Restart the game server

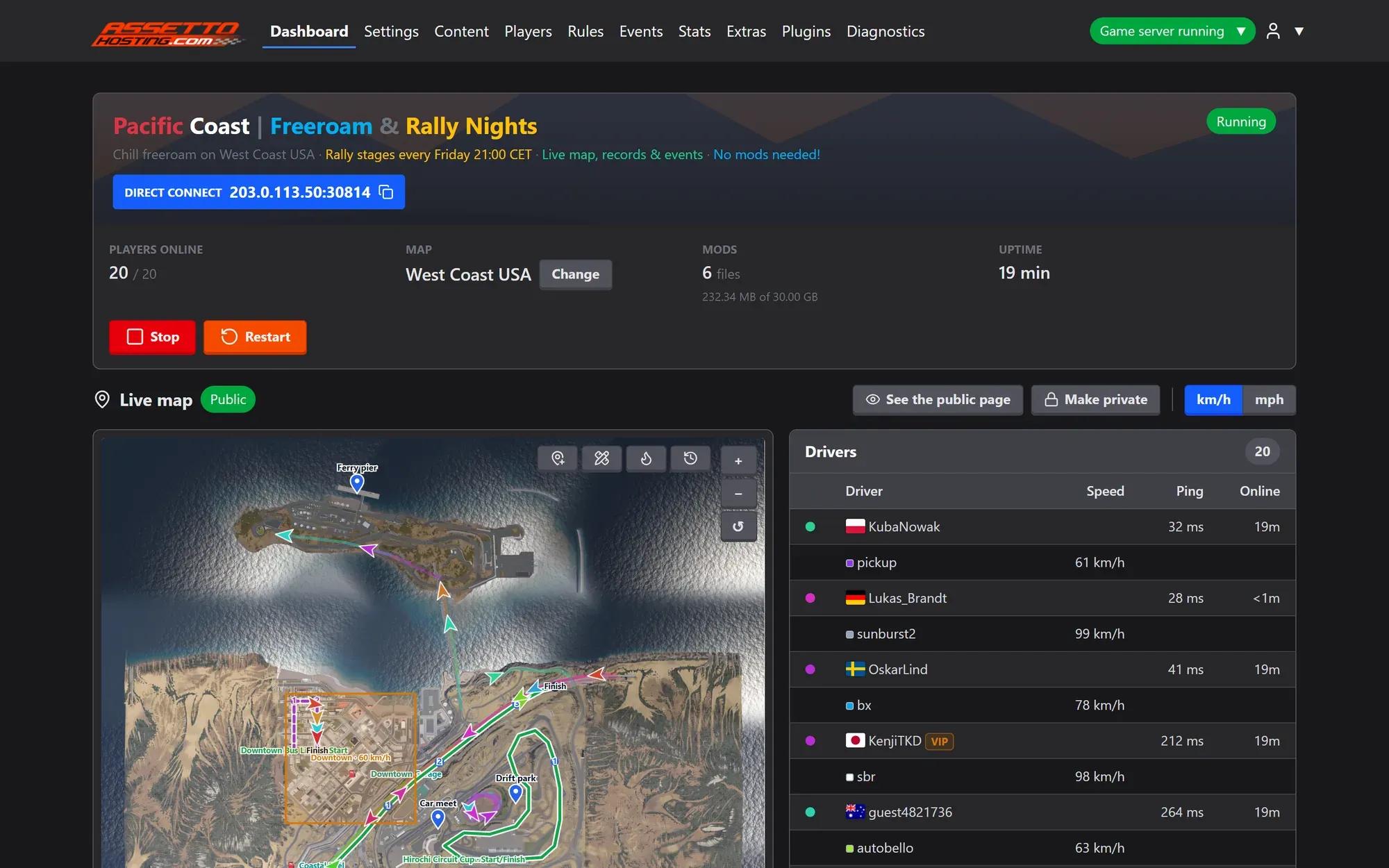255,337
